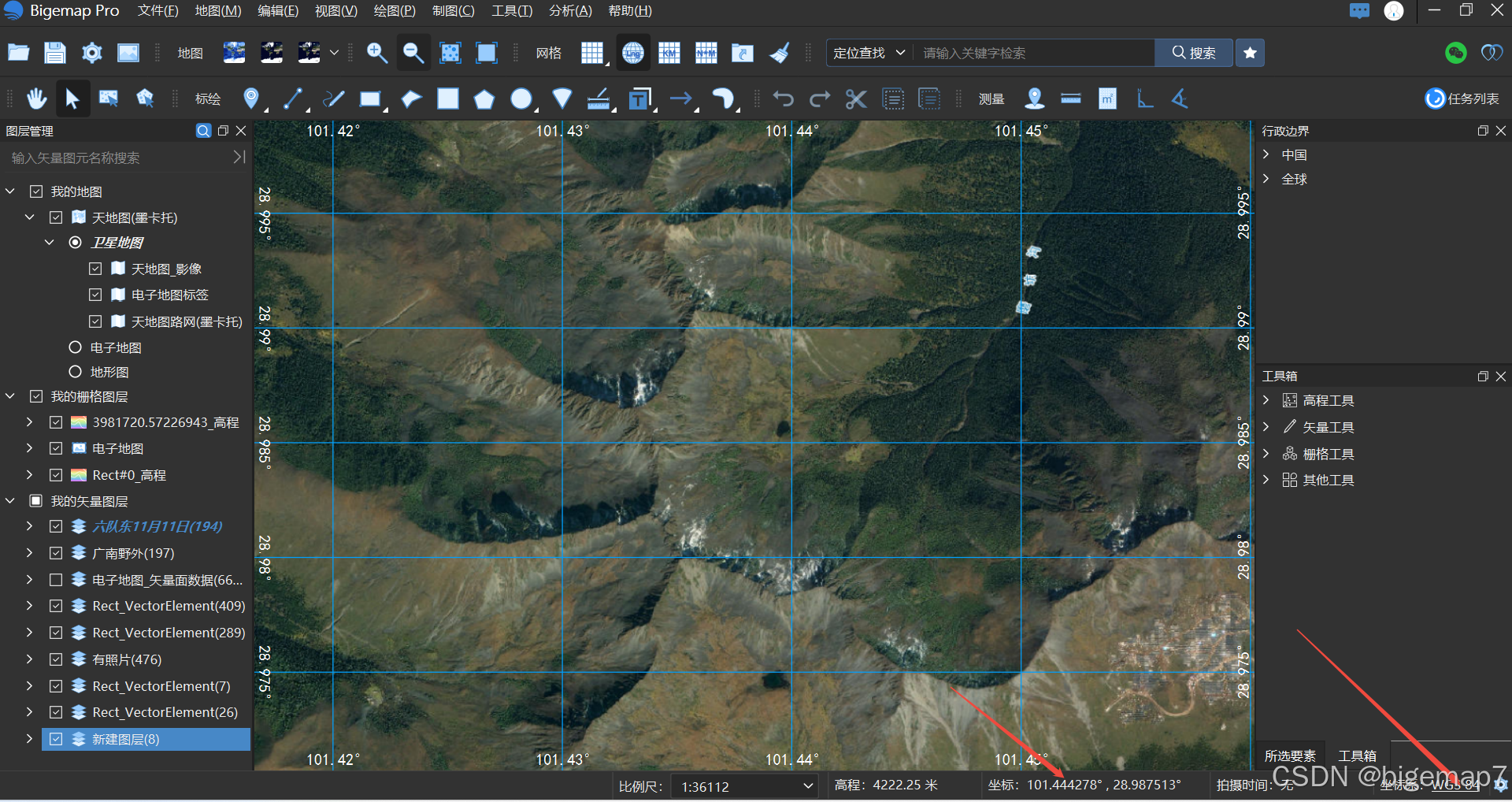Select the line drawing tool

(292, 98)
